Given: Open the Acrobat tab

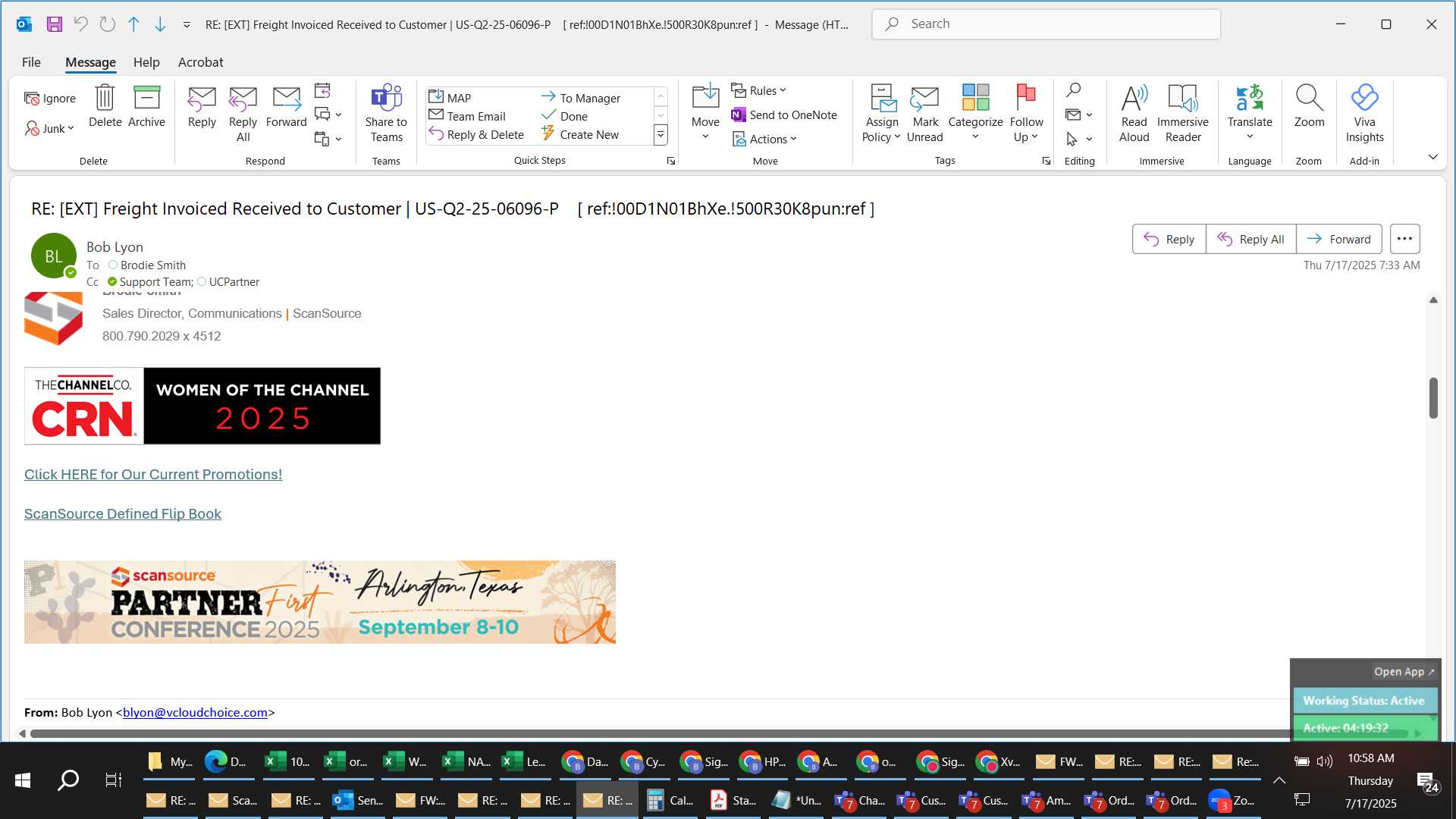Looking at the screenshot, I should point(200,62).
